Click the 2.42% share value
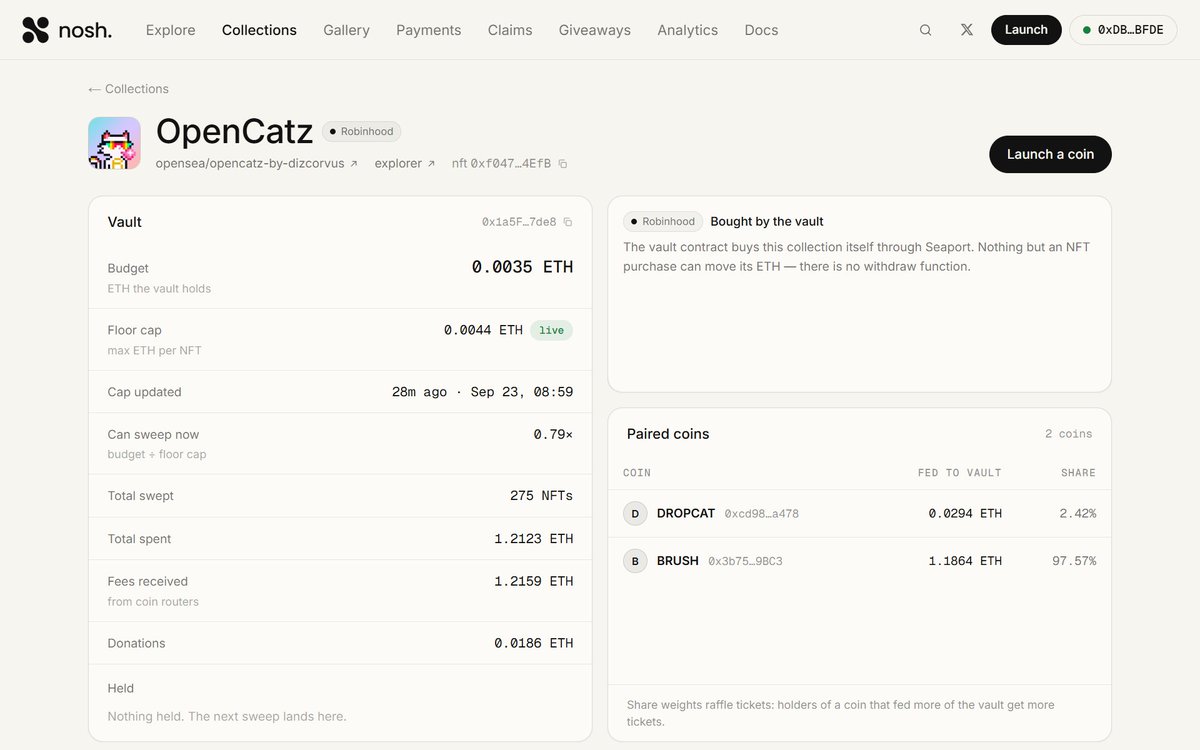The width and height of the screenshot is (1200, 750). (x=1078, y=513)
